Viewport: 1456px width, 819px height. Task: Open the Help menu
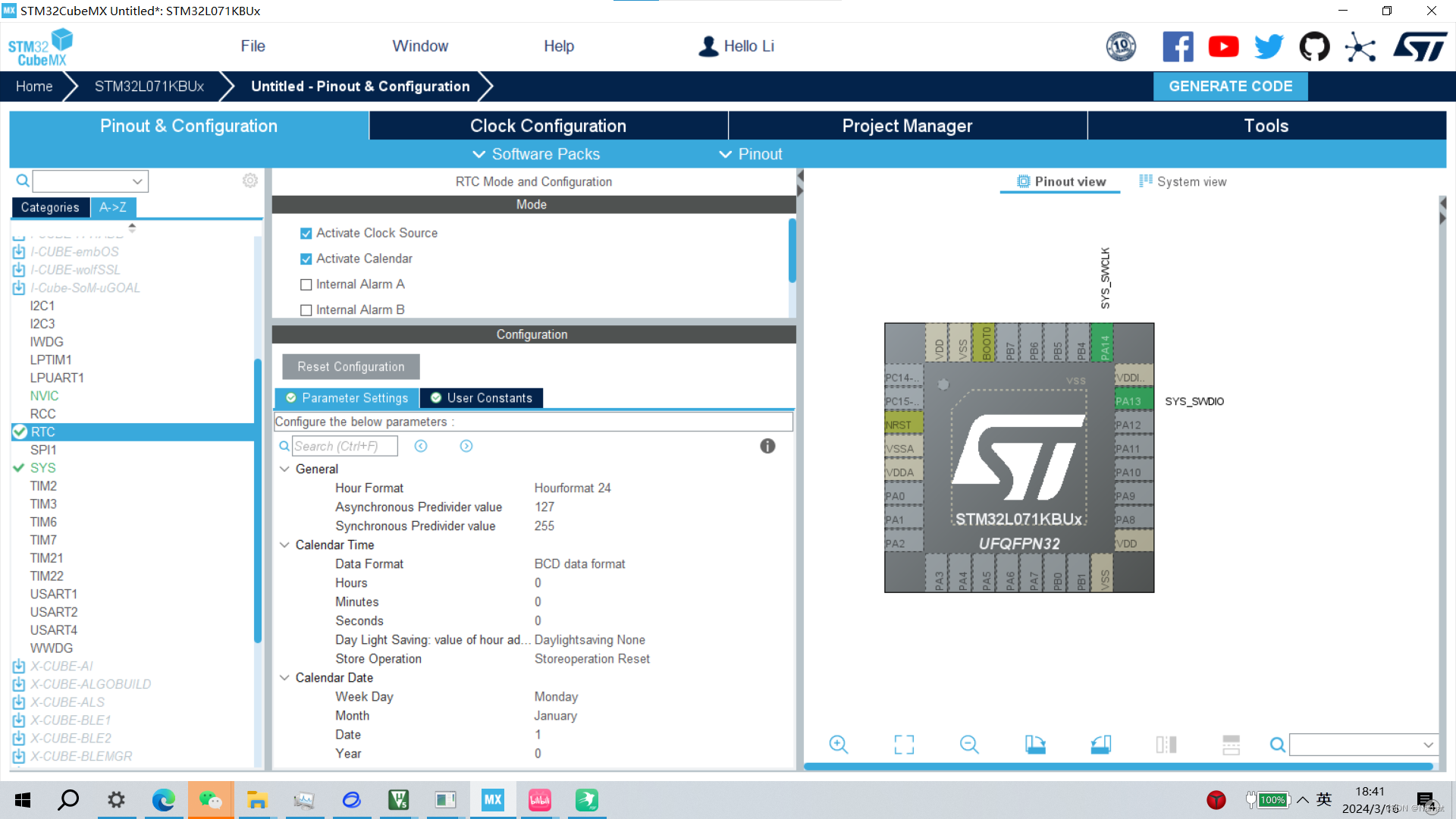pyautogui.click(x=559, y=46)
